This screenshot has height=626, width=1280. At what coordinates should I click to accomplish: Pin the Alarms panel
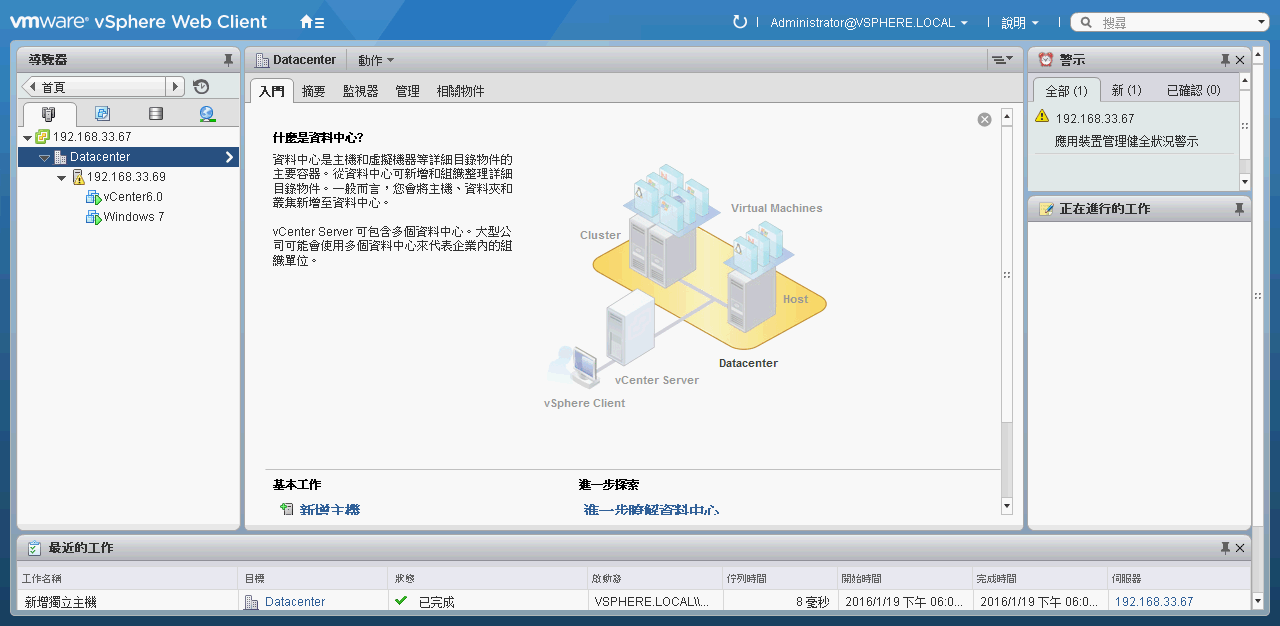[1225, 60]
